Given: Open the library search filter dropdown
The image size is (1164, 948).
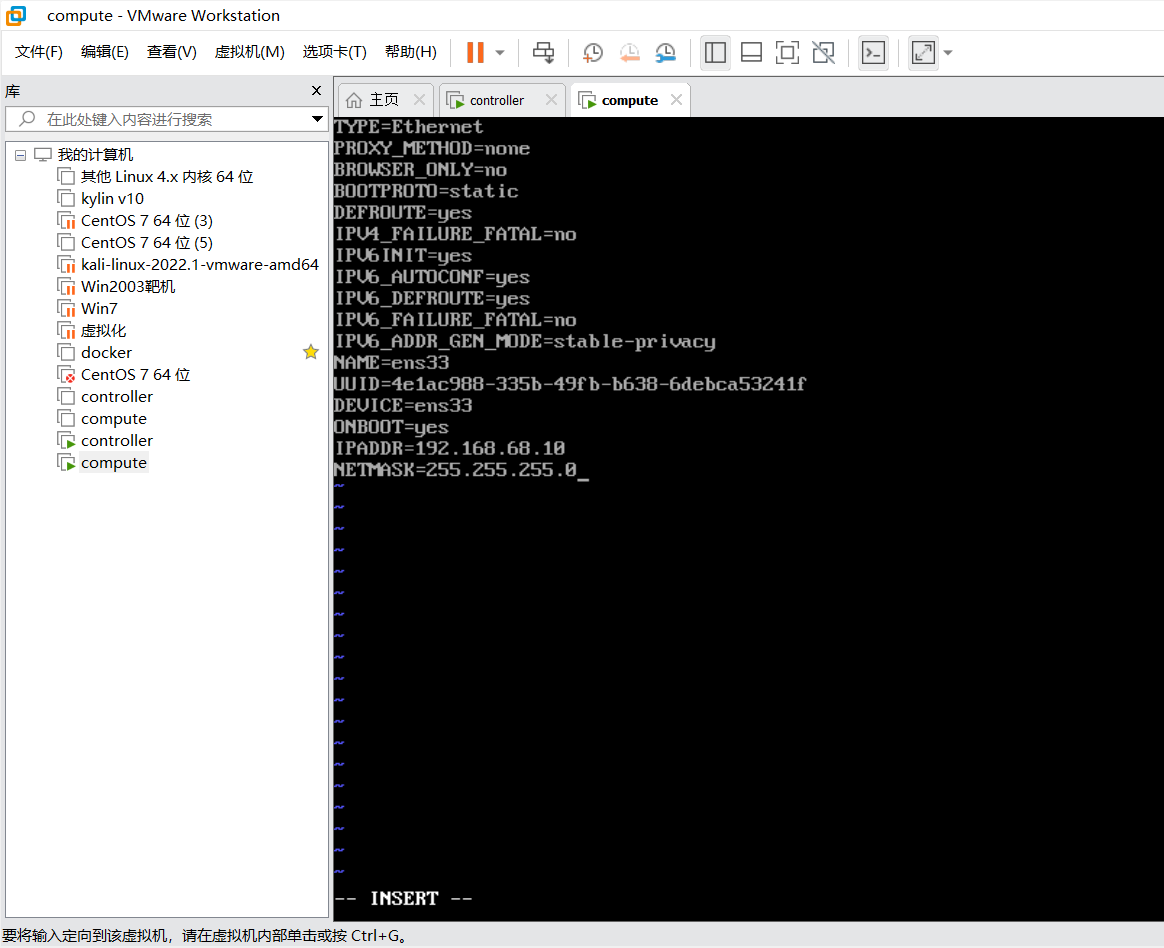Looking at the screenshot, I should click(317, 119).
